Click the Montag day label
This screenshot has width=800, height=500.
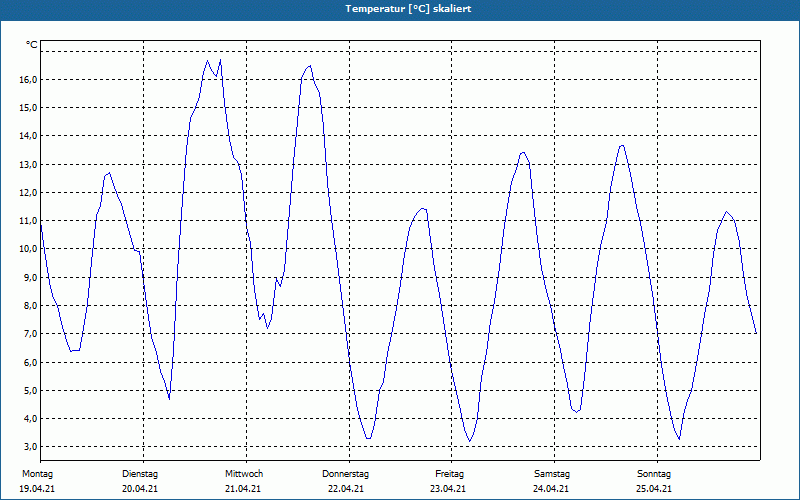point(37,474)
